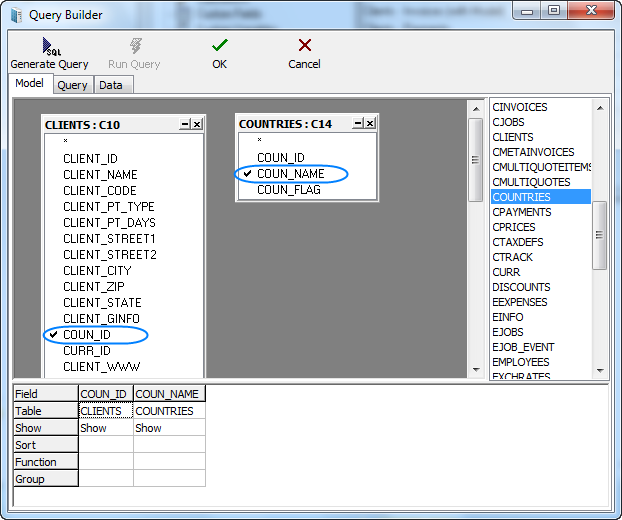Click the Generate Query SQL icon

click(x=51, y=46)
